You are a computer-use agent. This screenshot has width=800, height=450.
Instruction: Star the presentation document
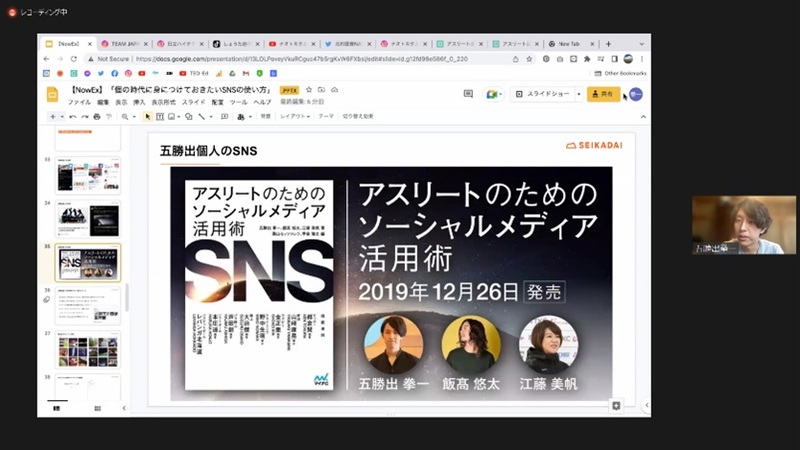(309, 90)
